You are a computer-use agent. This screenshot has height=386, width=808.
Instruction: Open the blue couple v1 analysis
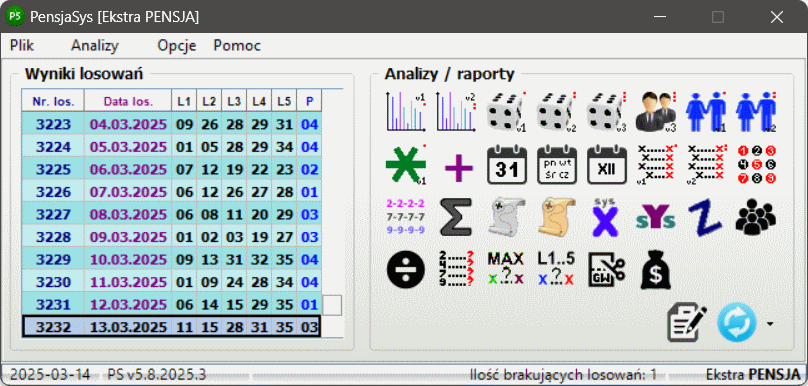click(706, 111)
